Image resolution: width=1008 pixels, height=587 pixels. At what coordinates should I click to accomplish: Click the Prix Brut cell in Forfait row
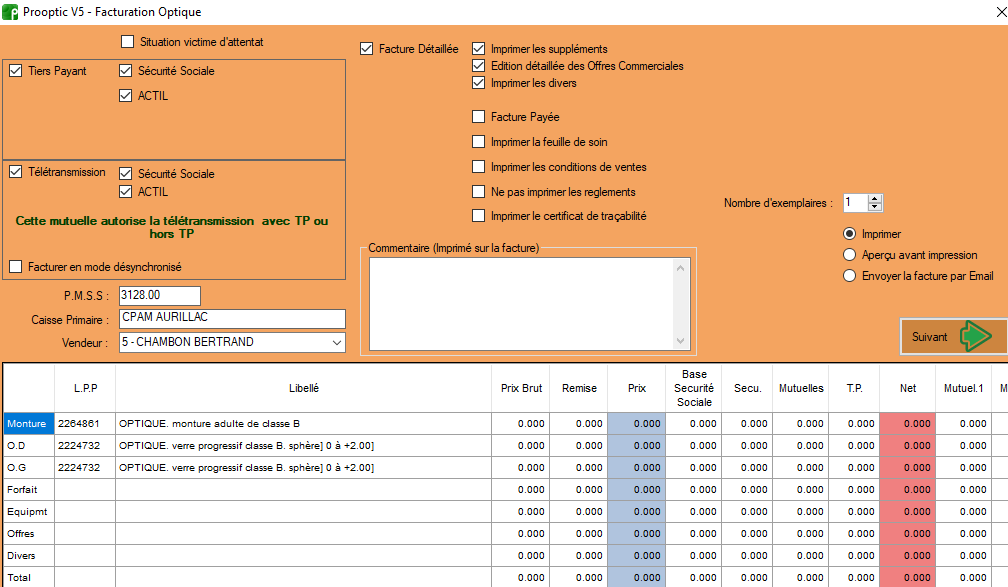click(x=521, y=489)
